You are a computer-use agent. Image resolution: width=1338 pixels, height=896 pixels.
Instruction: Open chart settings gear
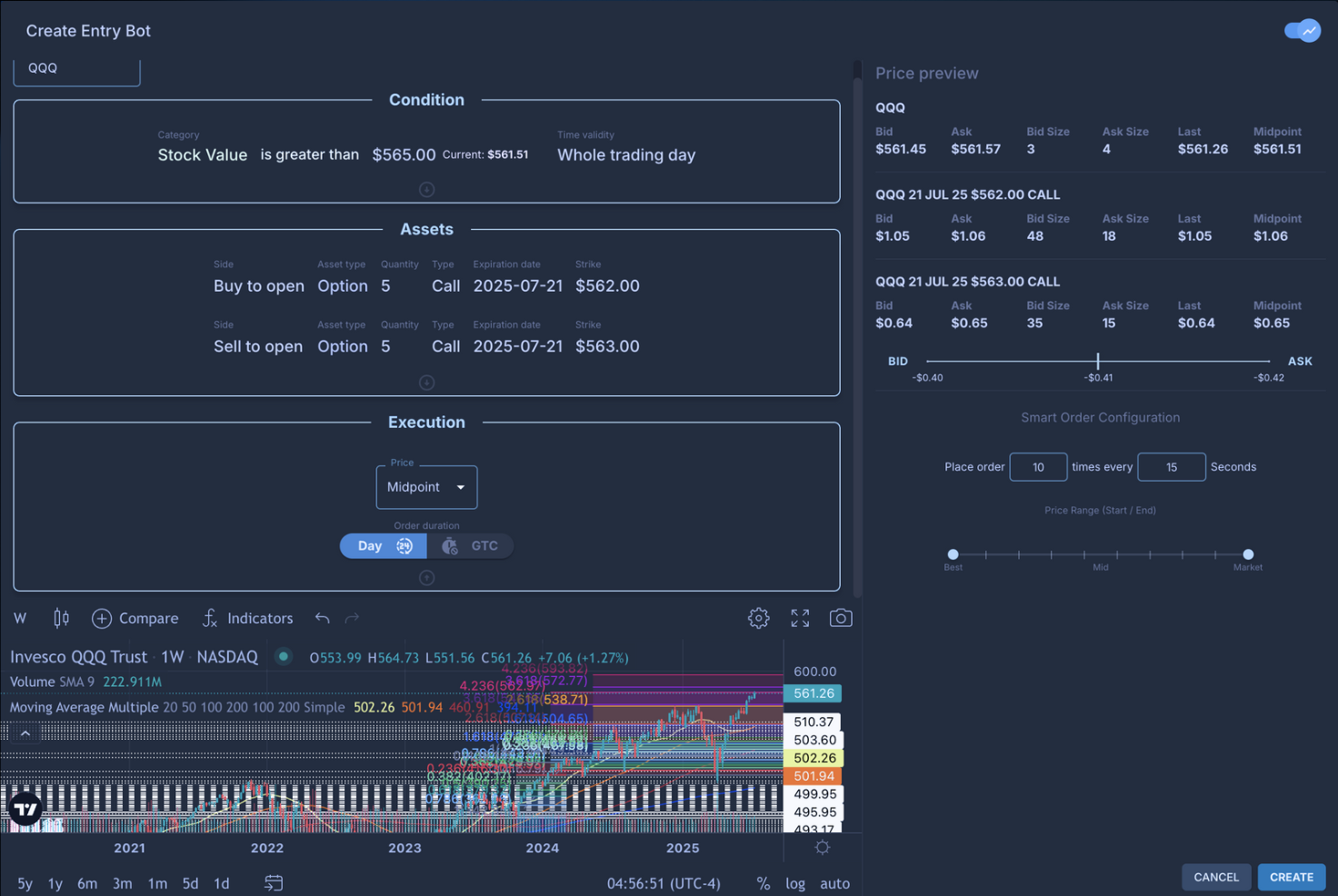pyautogui.click(x=758, y=618)
